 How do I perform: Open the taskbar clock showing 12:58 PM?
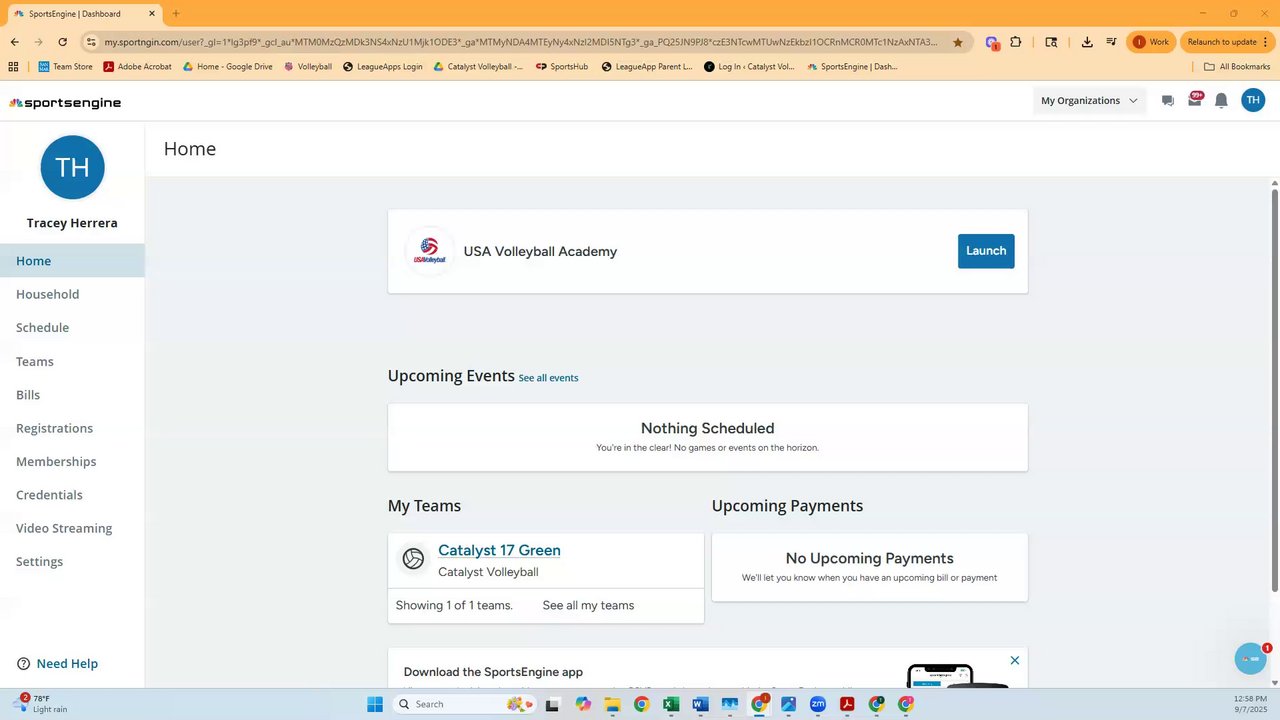(1250, 704)
